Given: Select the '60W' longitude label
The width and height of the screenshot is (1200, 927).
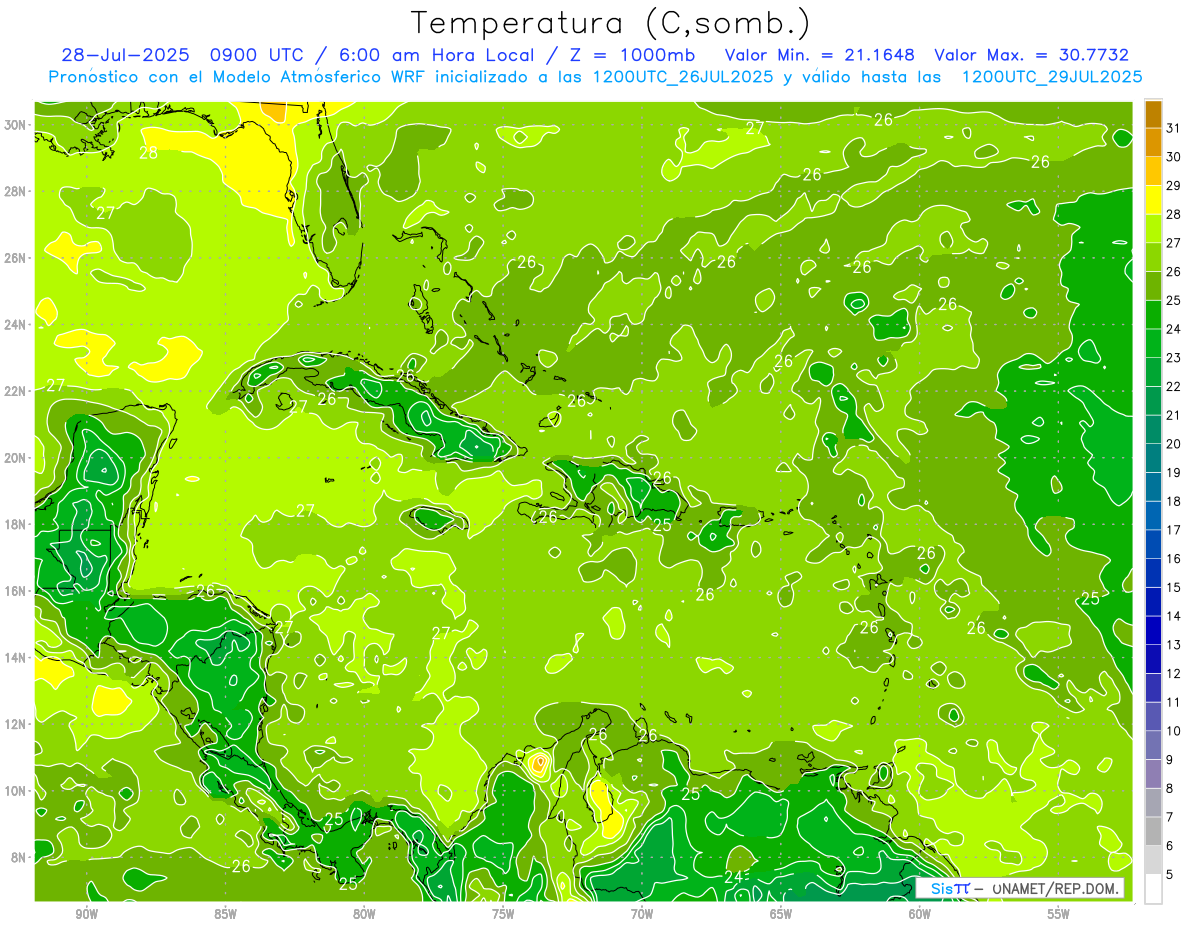Looking at the screenshot, I should [920, 914].
